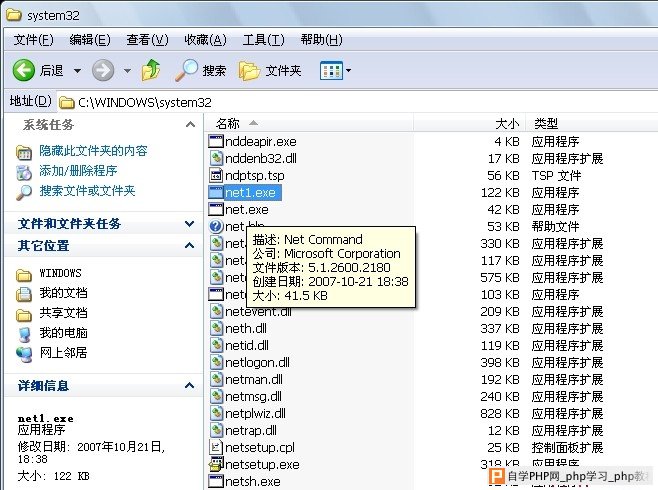Click the net.exe file name
This screenshot has height=490, width=658.
tap(247, 209)
